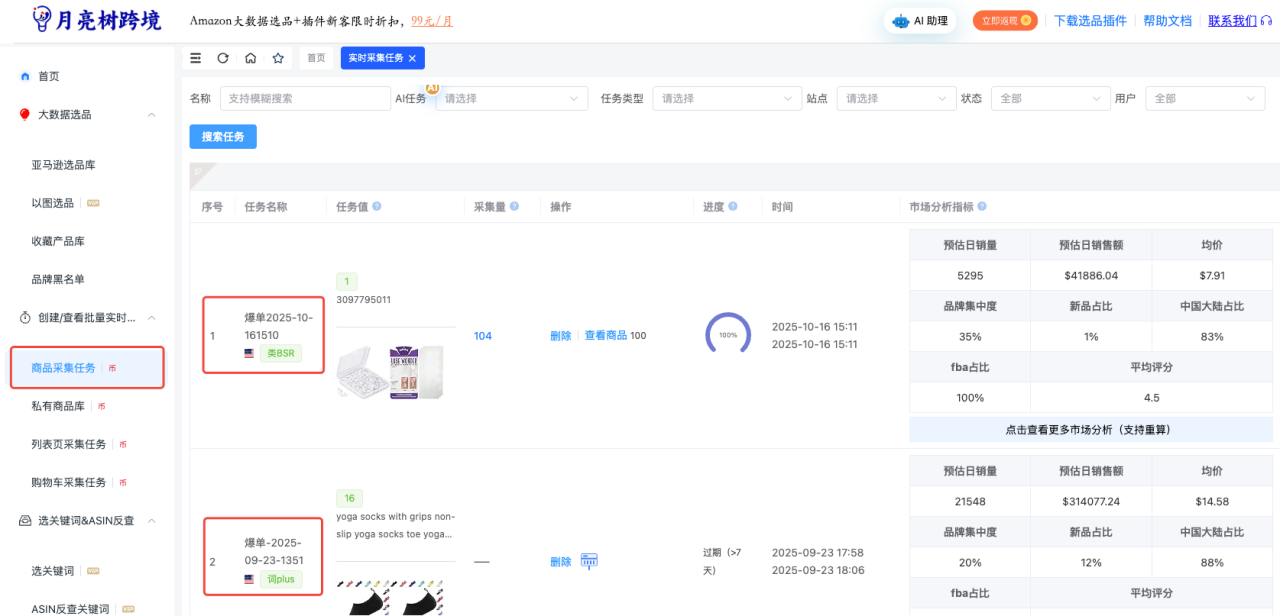Image resolution: width=1280 pixels, height=616 pixels.
Task: Open the 站点 site dropdown
Action: coord(896,99)
